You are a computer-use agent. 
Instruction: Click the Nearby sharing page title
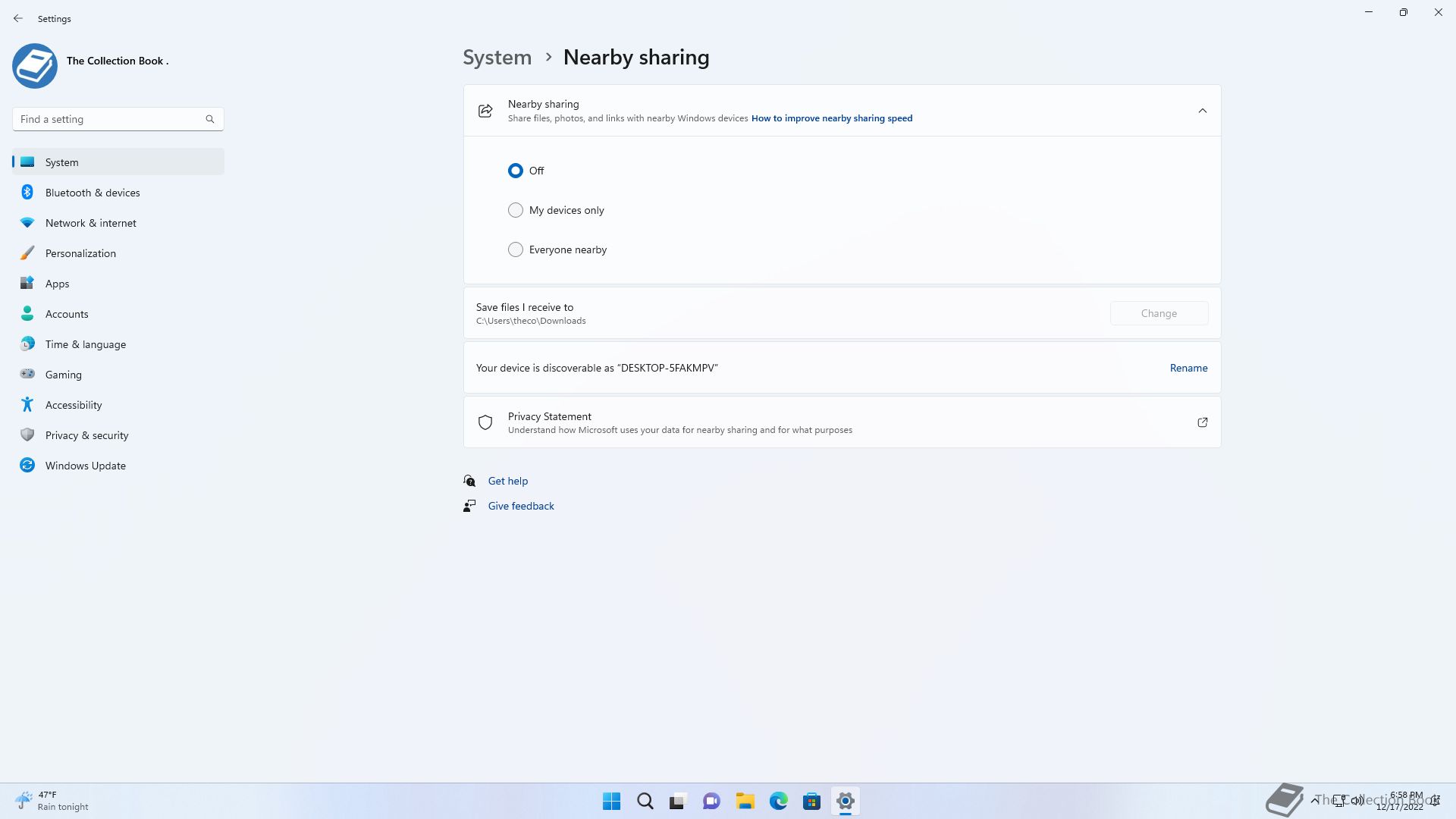coord(636,57)
